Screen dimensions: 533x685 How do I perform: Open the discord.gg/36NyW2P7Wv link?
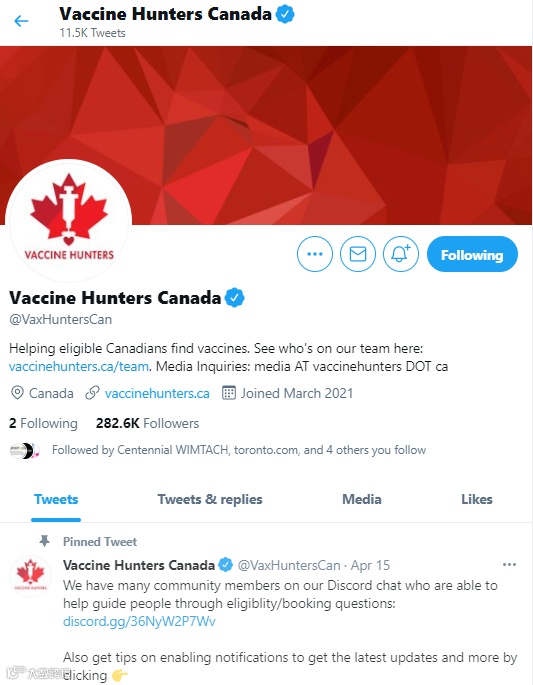click(x=139, y=621)
